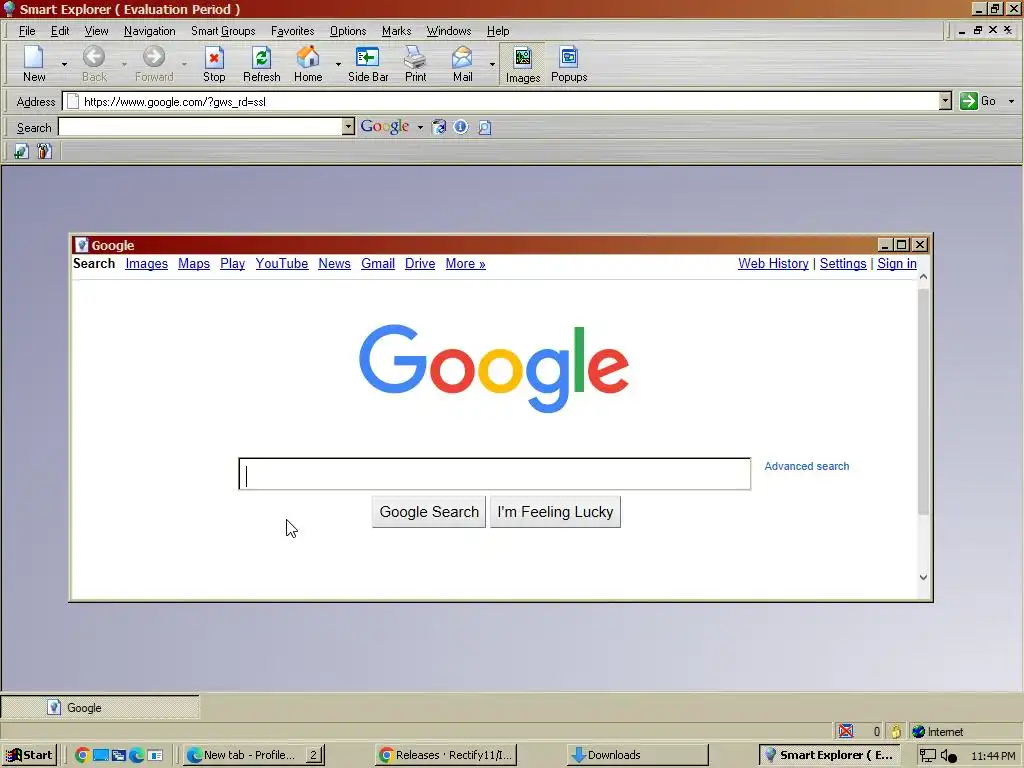Open the Windows Start button

click(x=29, y=755)
